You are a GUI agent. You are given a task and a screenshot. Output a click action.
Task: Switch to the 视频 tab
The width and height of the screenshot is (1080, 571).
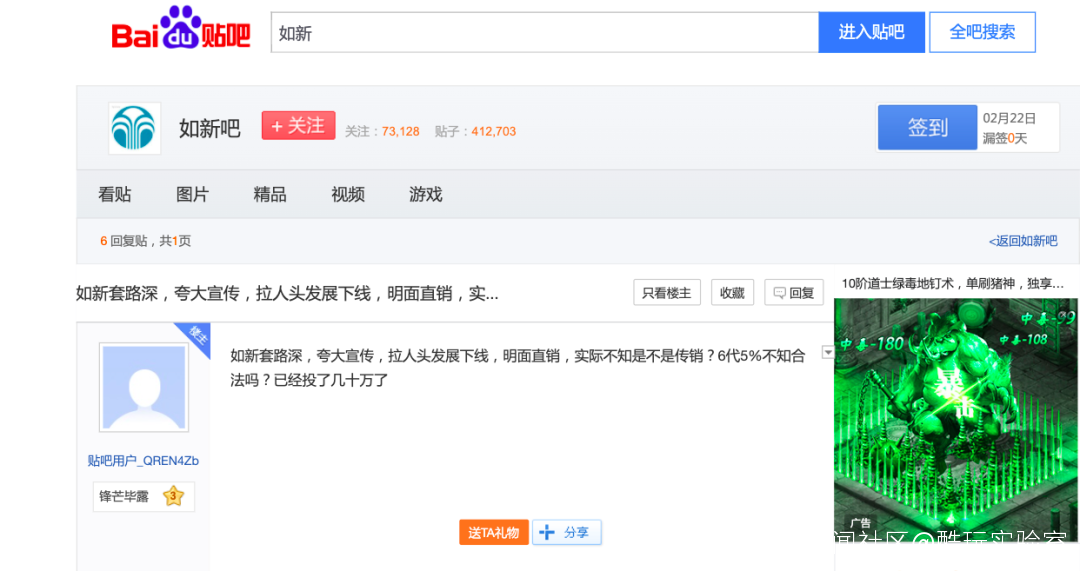tap(348, 195)
